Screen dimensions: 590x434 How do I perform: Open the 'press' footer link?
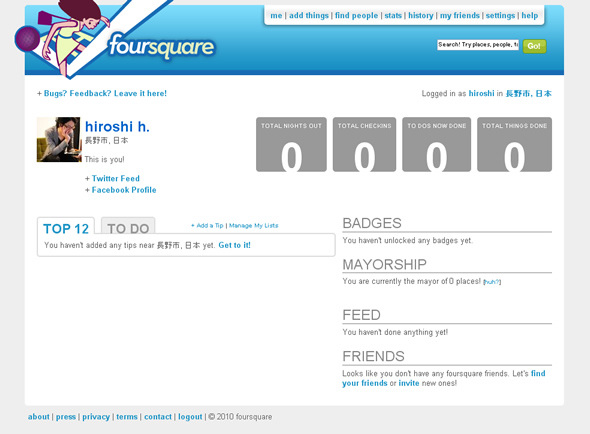[66, 417]
